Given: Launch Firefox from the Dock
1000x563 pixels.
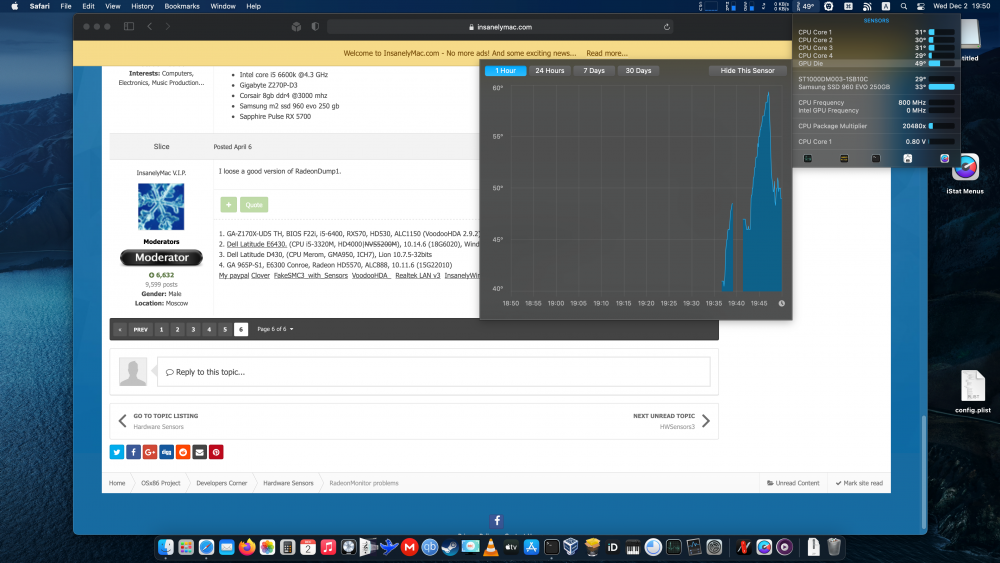Looking at the screenshot, I should coord(247,547).
